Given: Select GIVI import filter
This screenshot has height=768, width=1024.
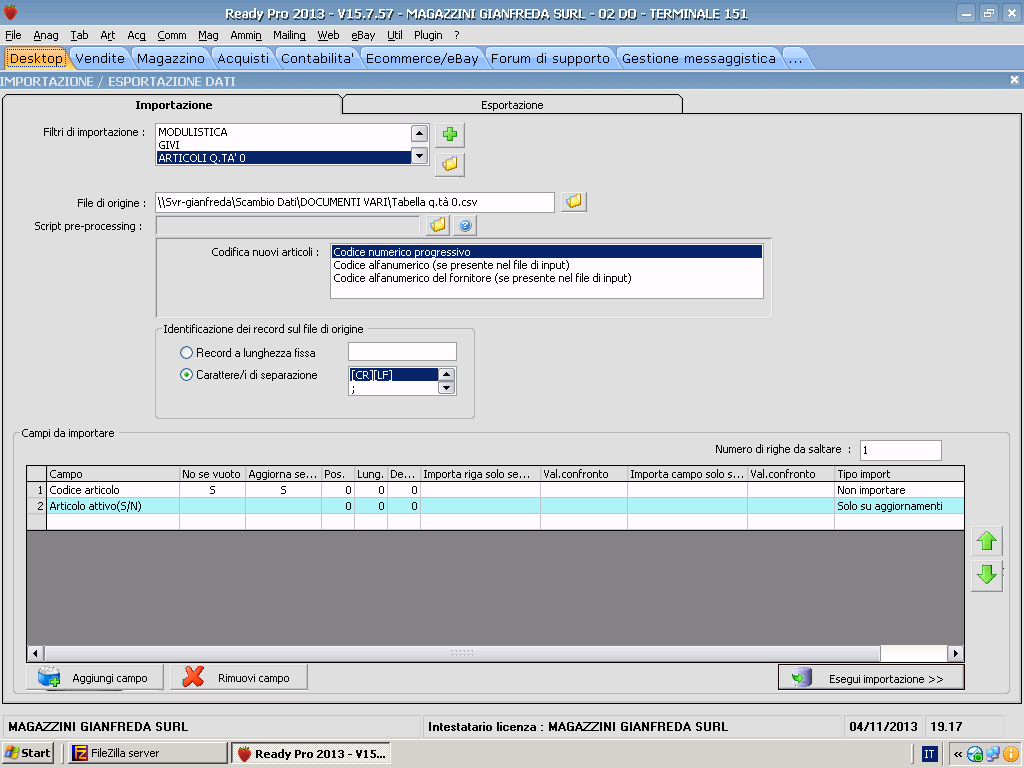Looking at the screenshot, I should 283,145.
